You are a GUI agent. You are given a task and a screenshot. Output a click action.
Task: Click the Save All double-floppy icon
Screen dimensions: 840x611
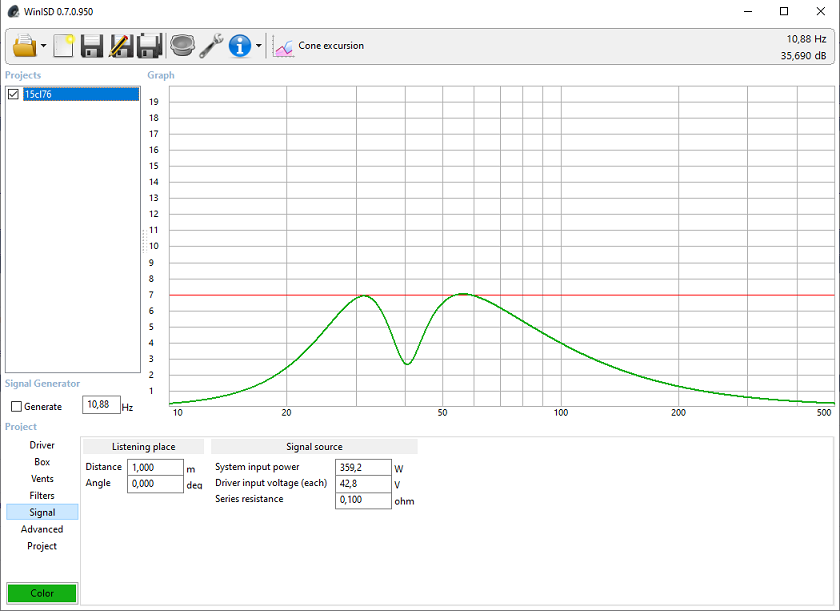tap(149, 46)
